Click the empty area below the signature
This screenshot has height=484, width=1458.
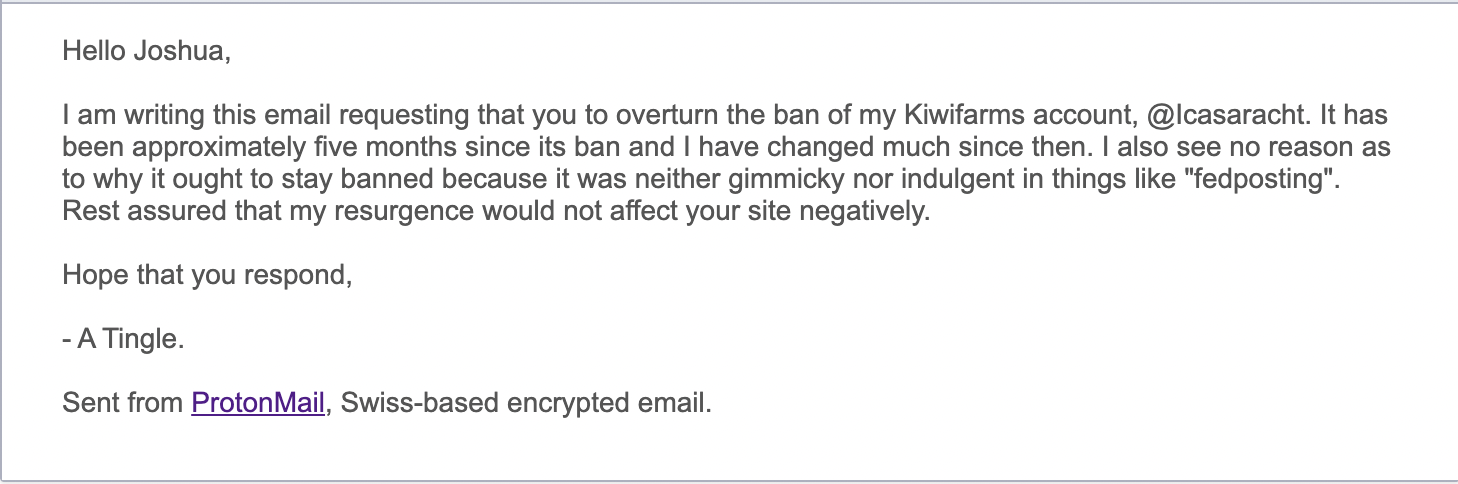[729, 450]
